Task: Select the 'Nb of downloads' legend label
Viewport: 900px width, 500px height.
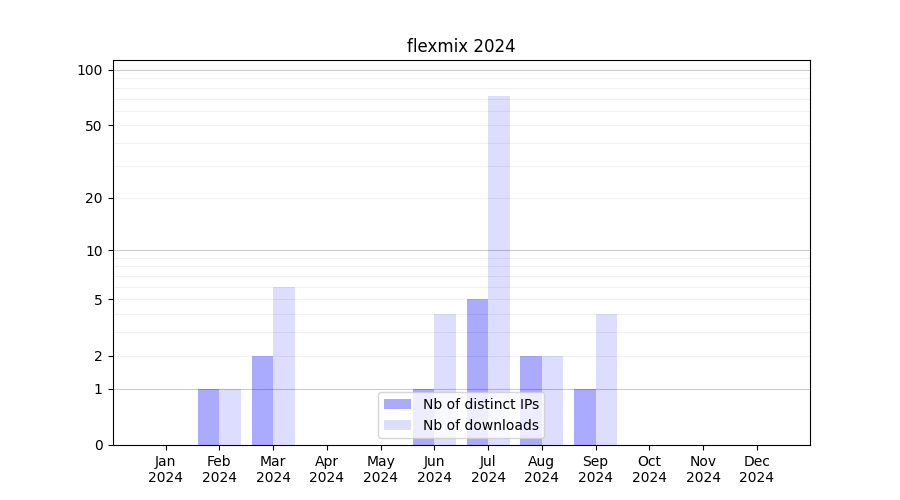Action: (x=480, y=425)
